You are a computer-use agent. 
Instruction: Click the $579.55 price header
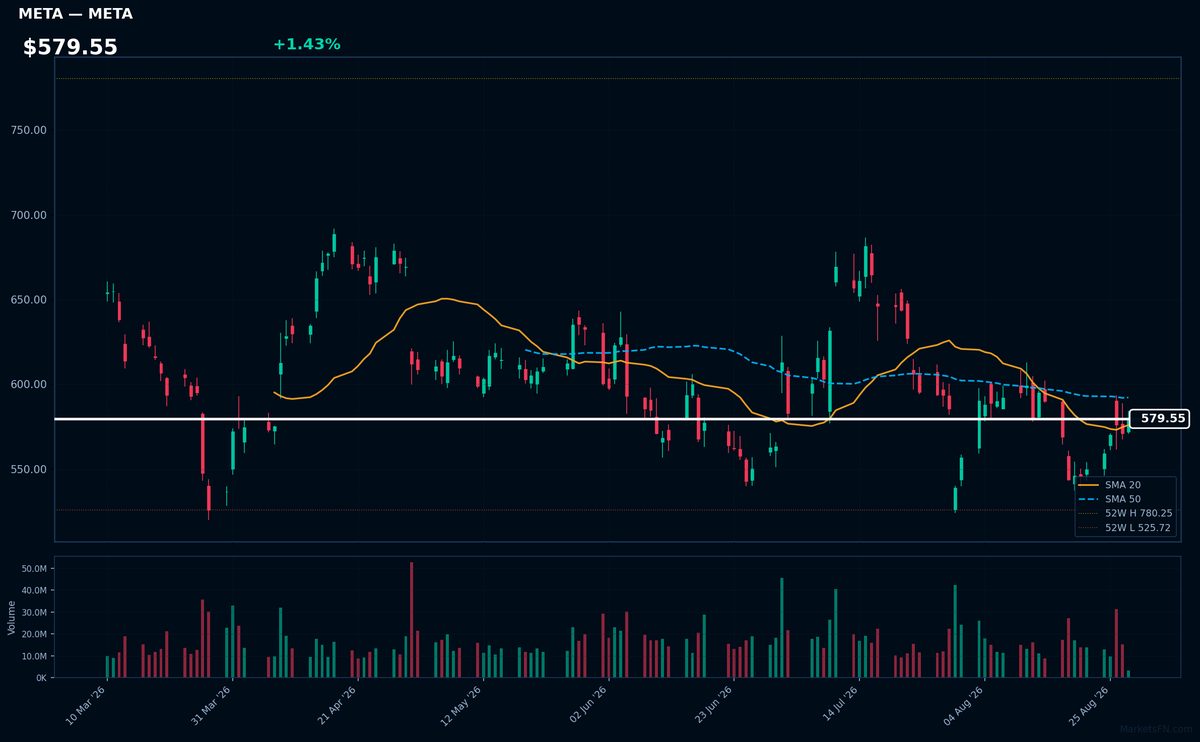(70, 47)
